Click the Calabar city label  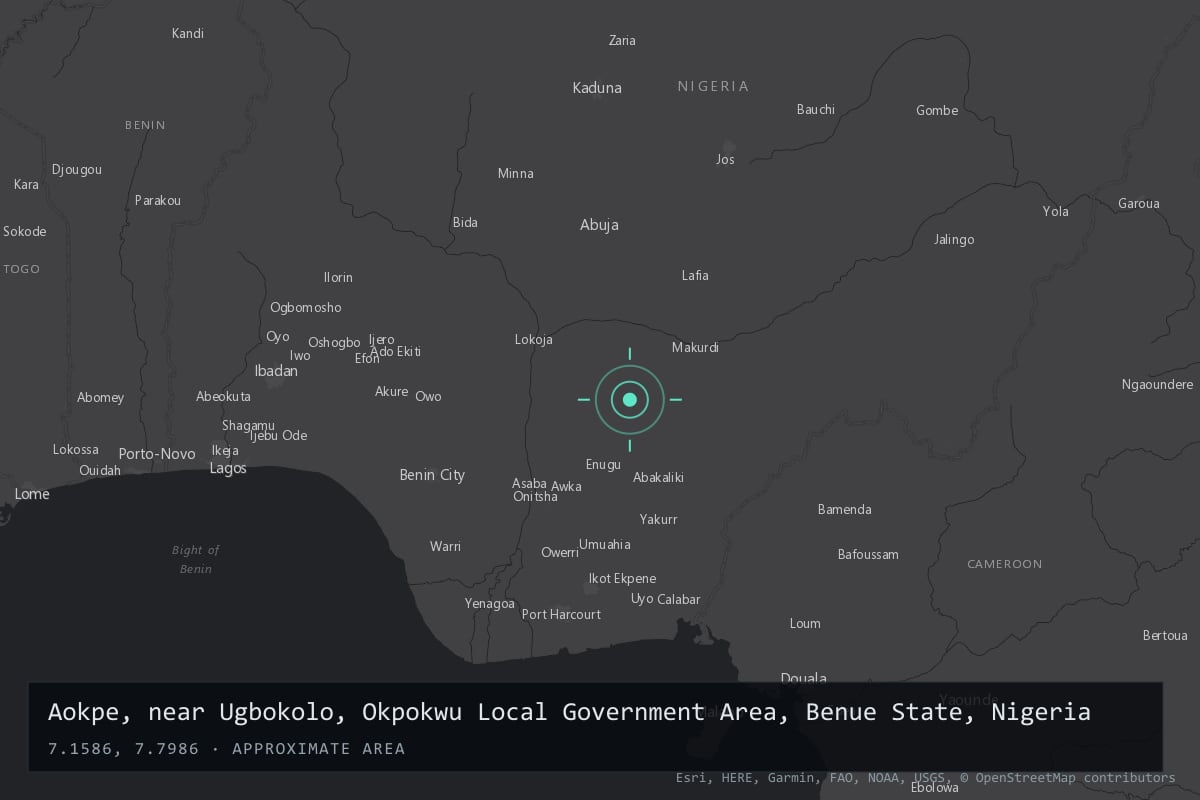coord(679,600)
